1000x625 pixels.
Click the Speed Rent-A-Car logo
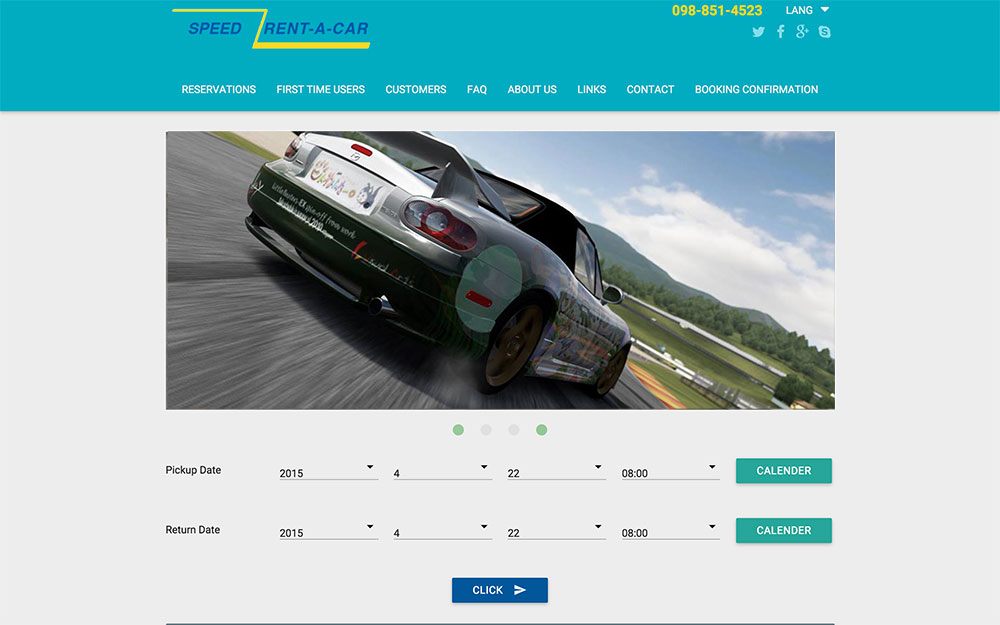pyautogui.click(x=271, y=29)
